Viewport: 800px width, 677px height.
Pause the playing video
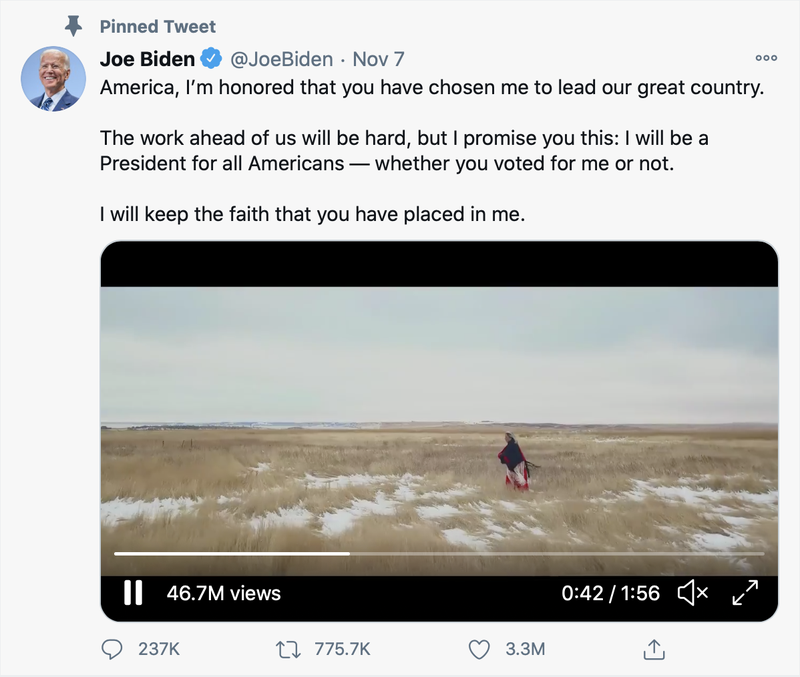tap(132, 593)
